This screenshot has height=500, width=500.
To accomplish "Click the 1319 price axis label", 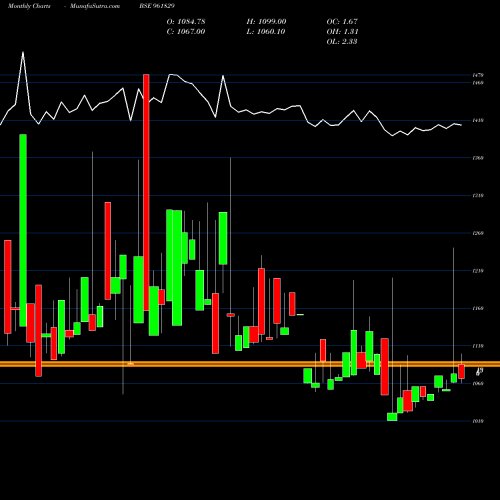I will [x=478, y=196].
